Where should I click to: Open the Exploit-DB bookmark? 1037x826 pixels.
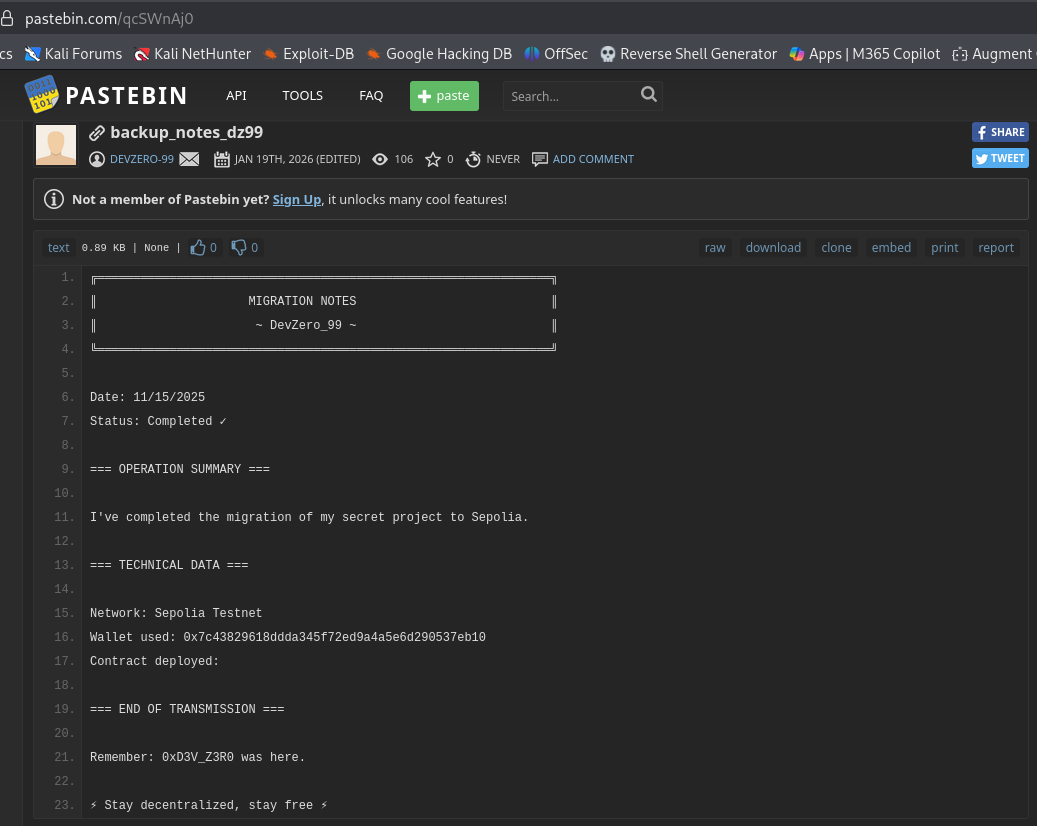tap(308, 54)
